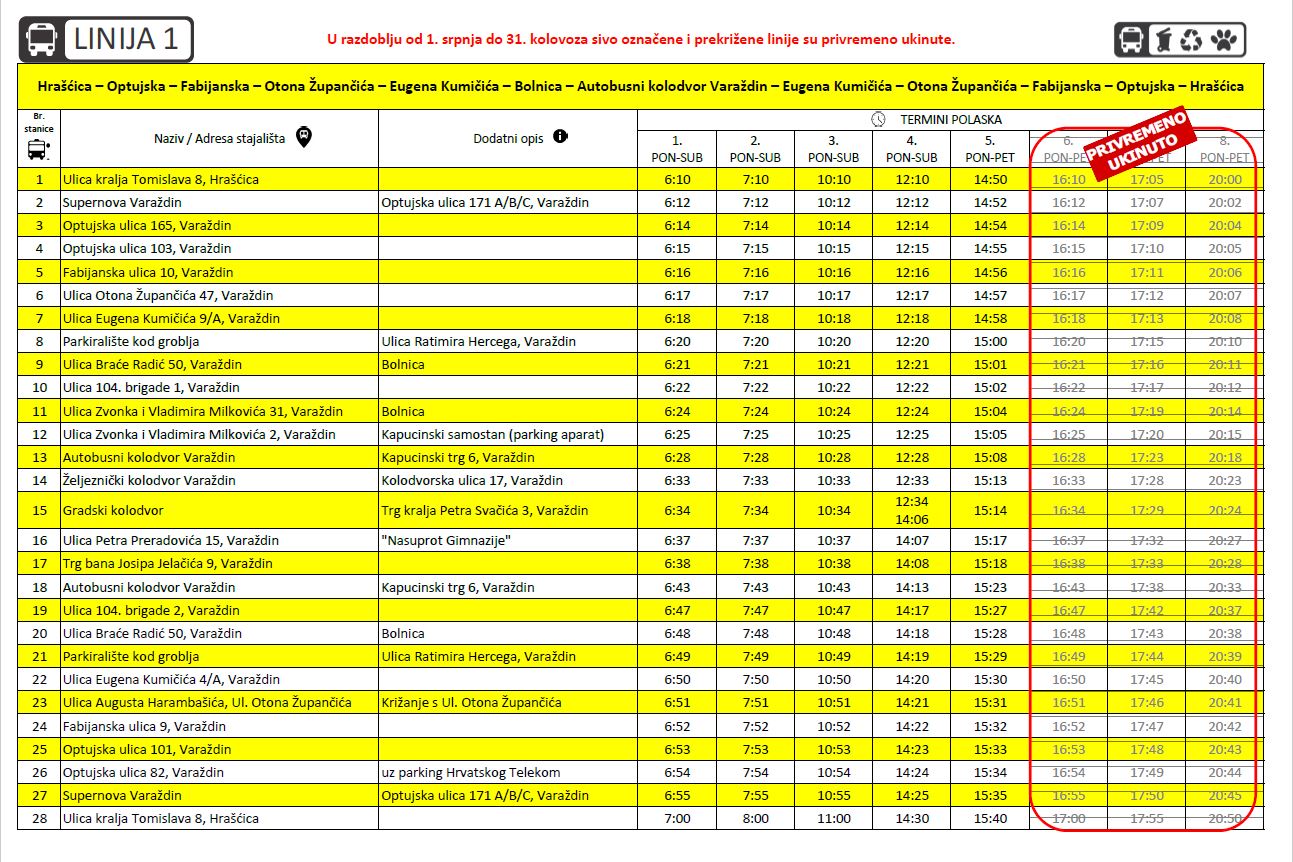Click stop Gradski kolodvor in row 15

tap(112, 510)
